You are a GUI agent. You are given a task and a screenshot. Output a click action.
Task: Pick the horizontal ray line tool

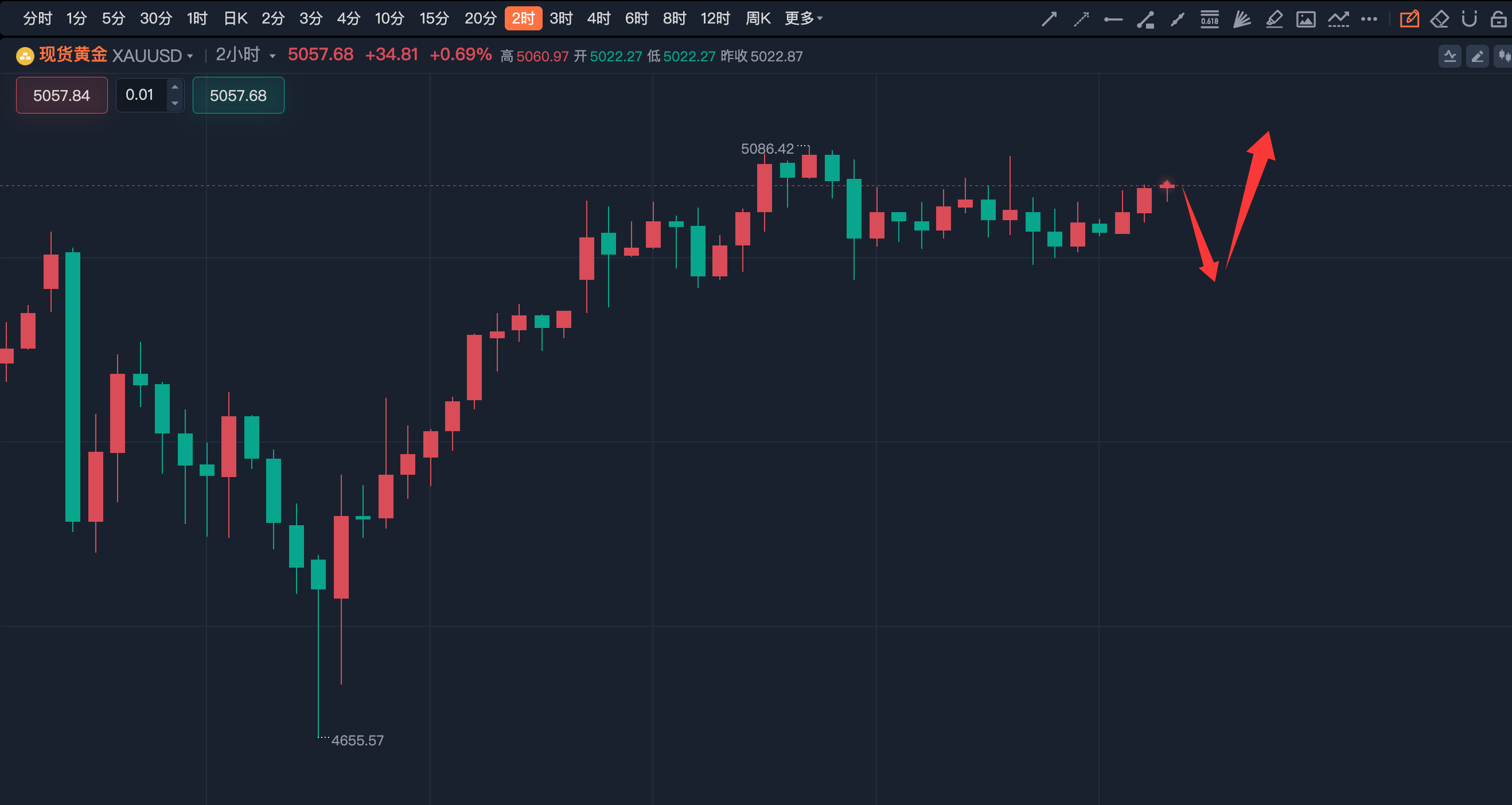pyautogui.click(x=1113, y=19)
